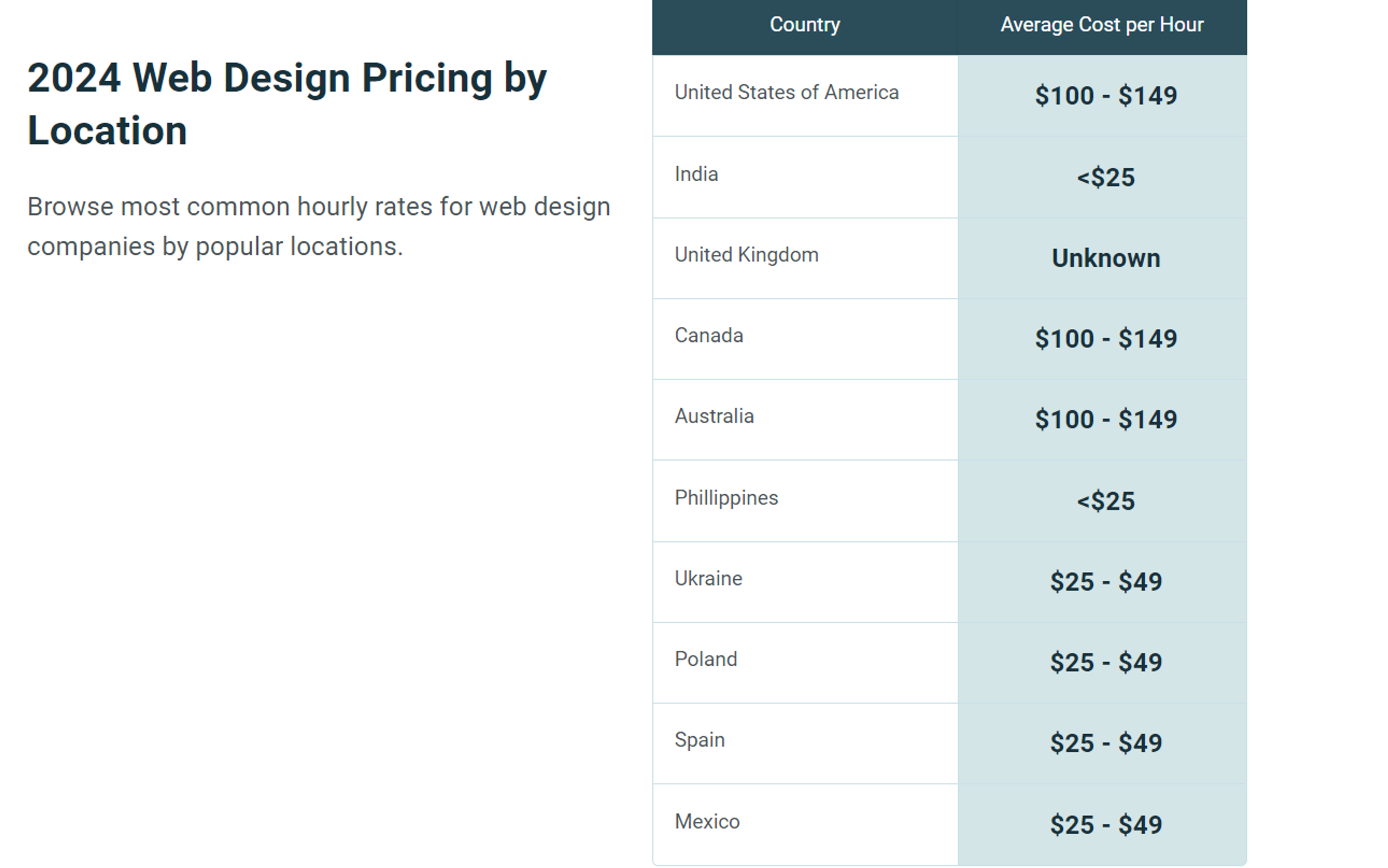Select the United Kingdom country cell
This screenshot has width=1388, height=868.
[x=805, y=258]
